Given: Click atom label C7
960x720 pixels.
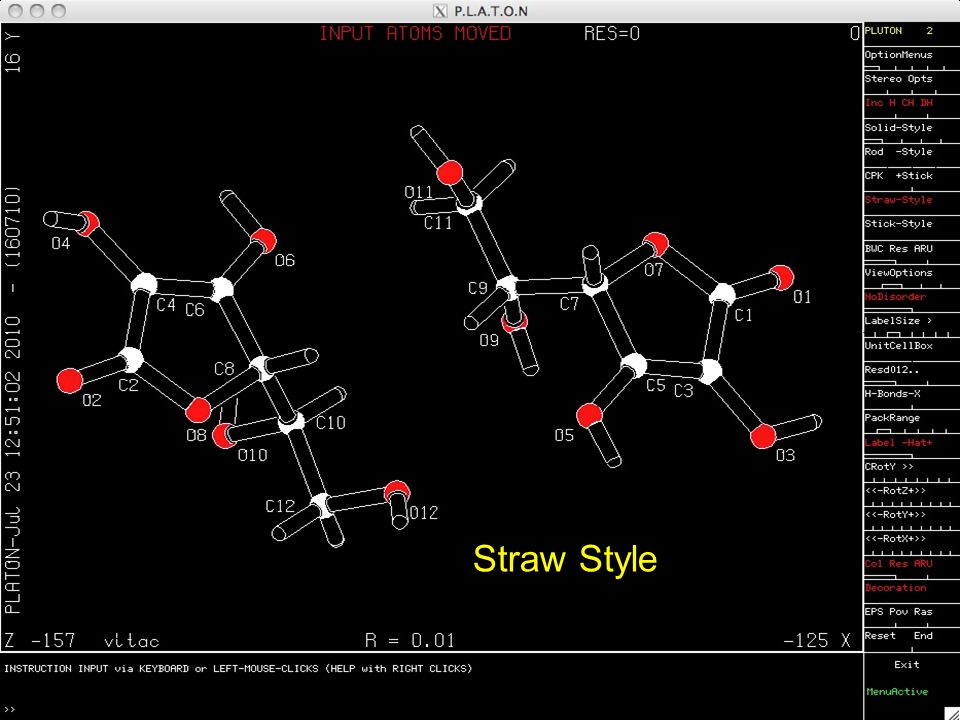Looking at the screenshot, I should click(x=569, y=304).
